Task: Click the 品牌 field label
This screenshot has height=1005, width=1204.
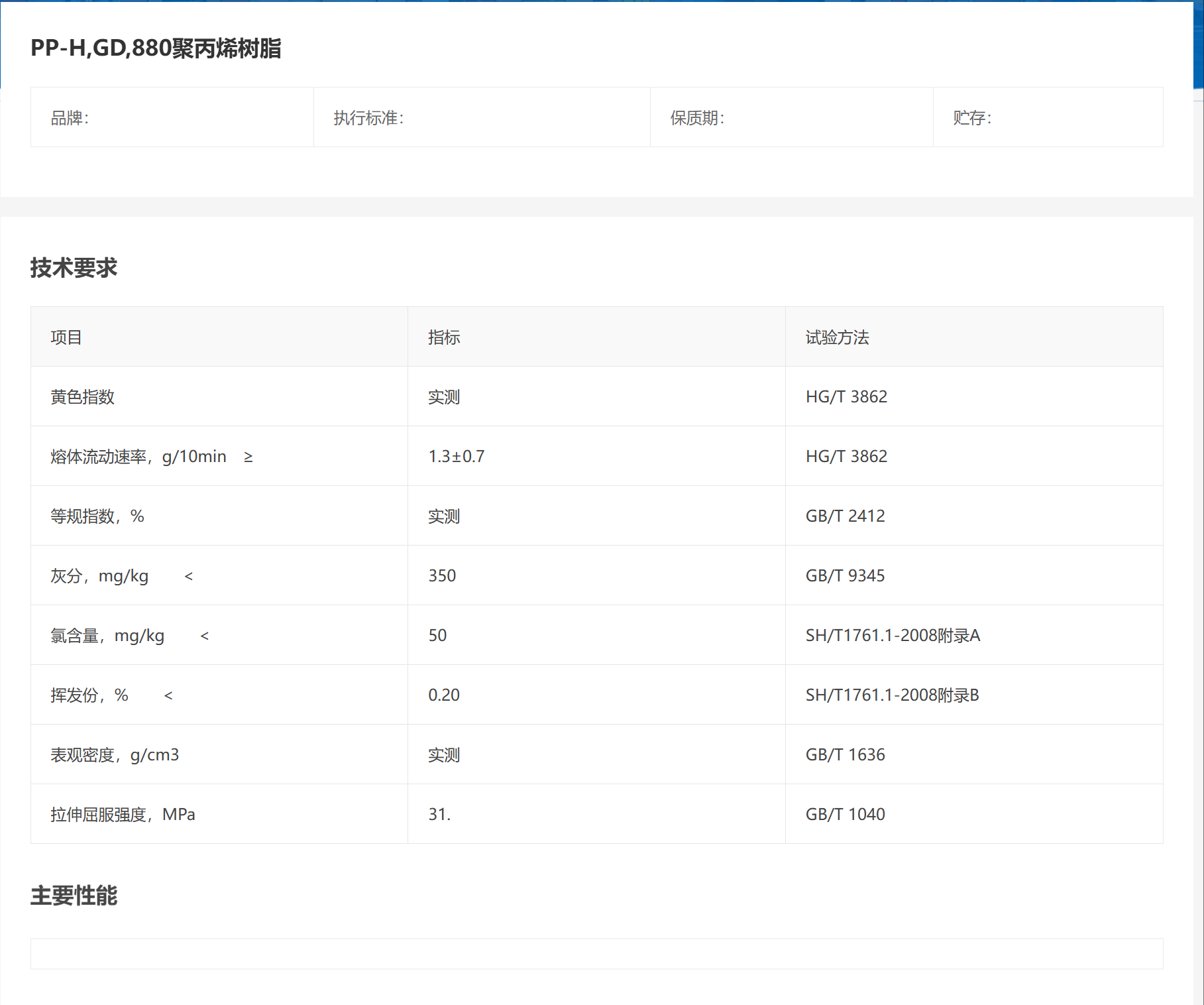Action: [x=70, y=118]
